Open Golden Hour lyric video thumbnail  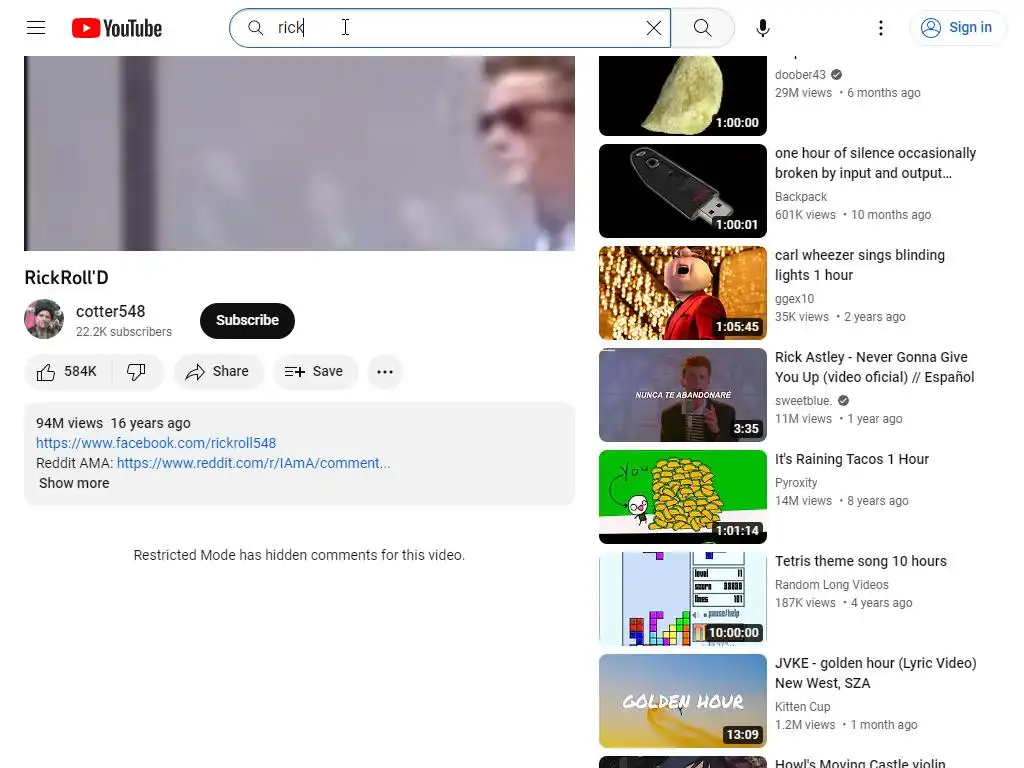click(x=682, y=700)
